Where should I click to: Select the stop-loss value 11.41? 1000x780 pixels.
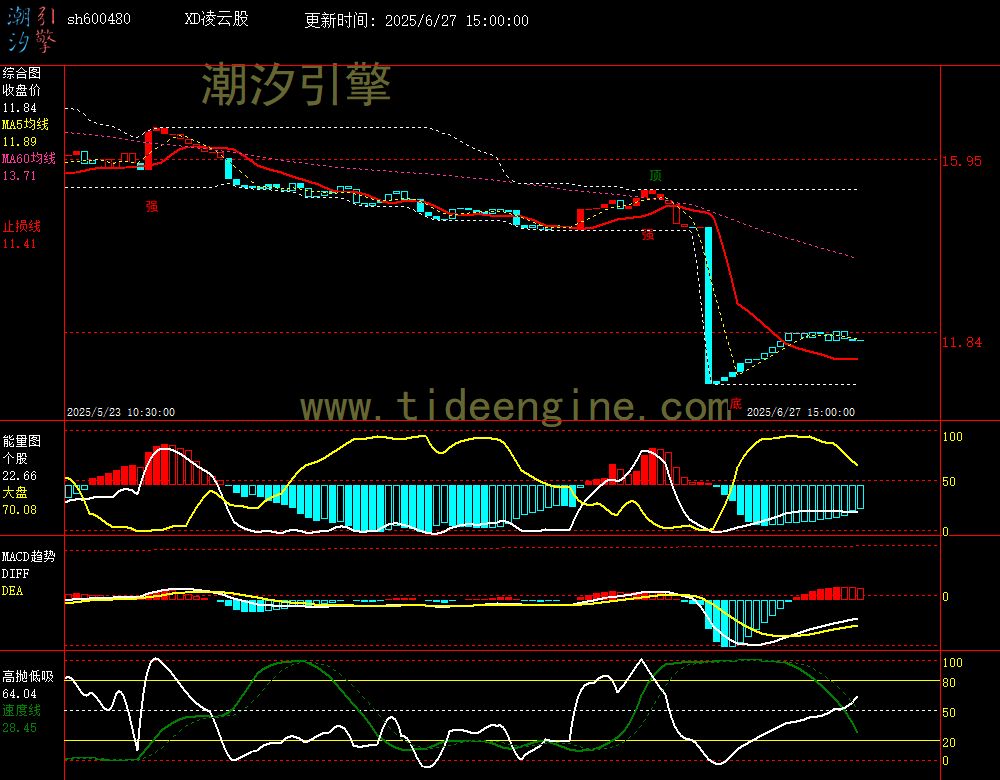point(20,244)
